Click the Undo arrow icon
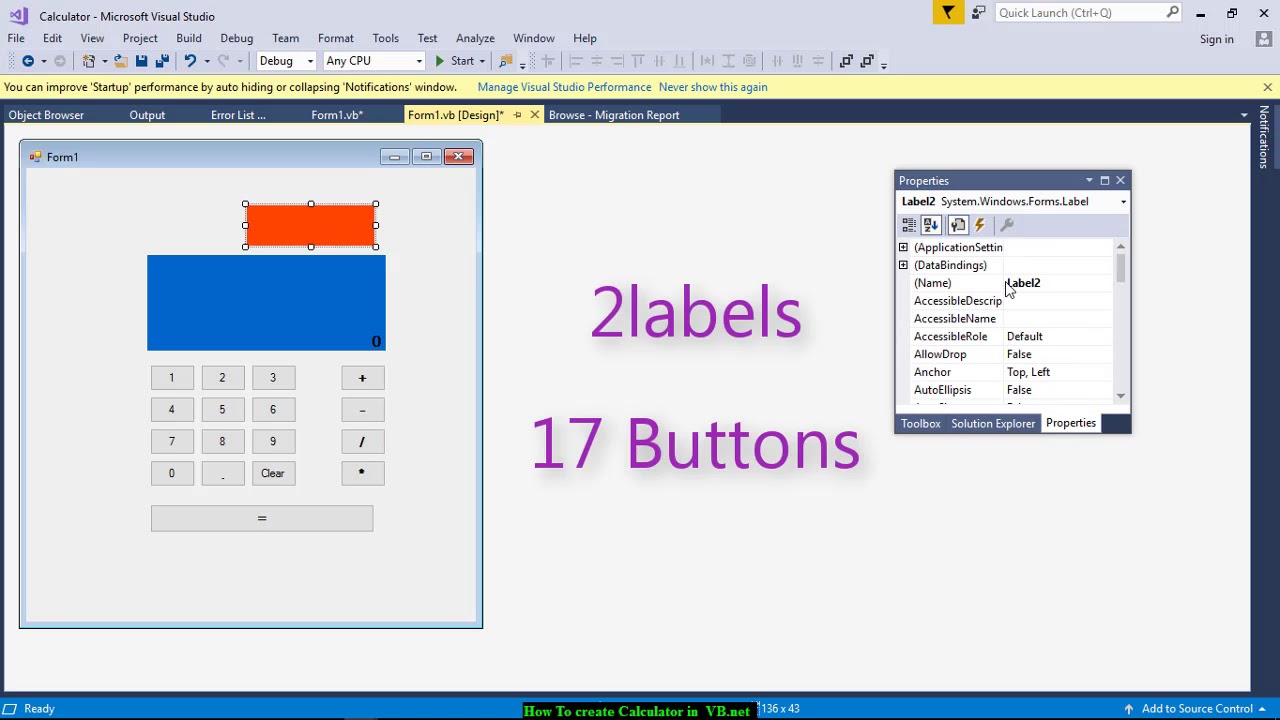This screenshot has width=1280, height=720. (x=190, y=61)
